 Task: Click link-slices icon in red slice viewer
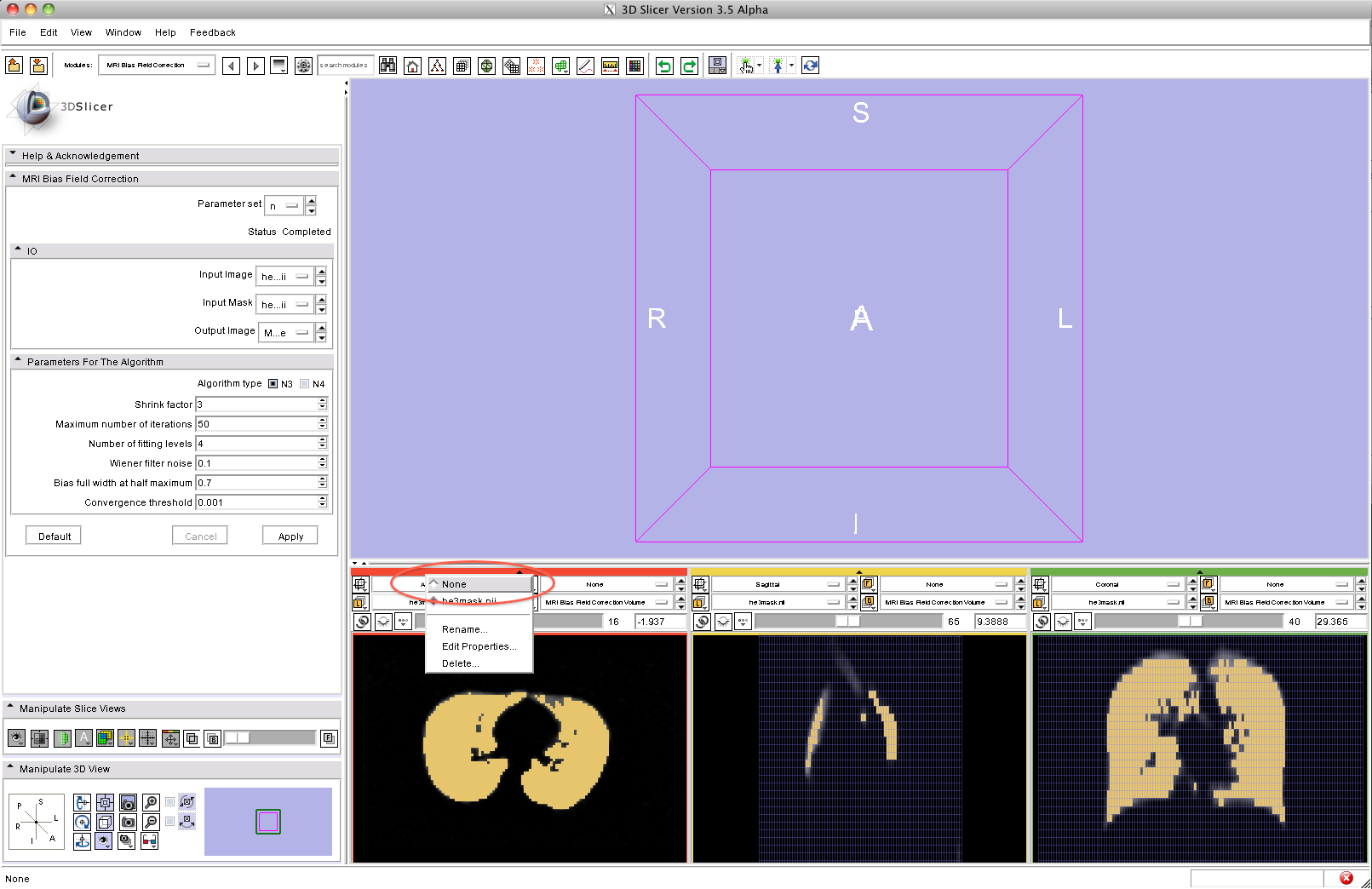coord(362,622)
